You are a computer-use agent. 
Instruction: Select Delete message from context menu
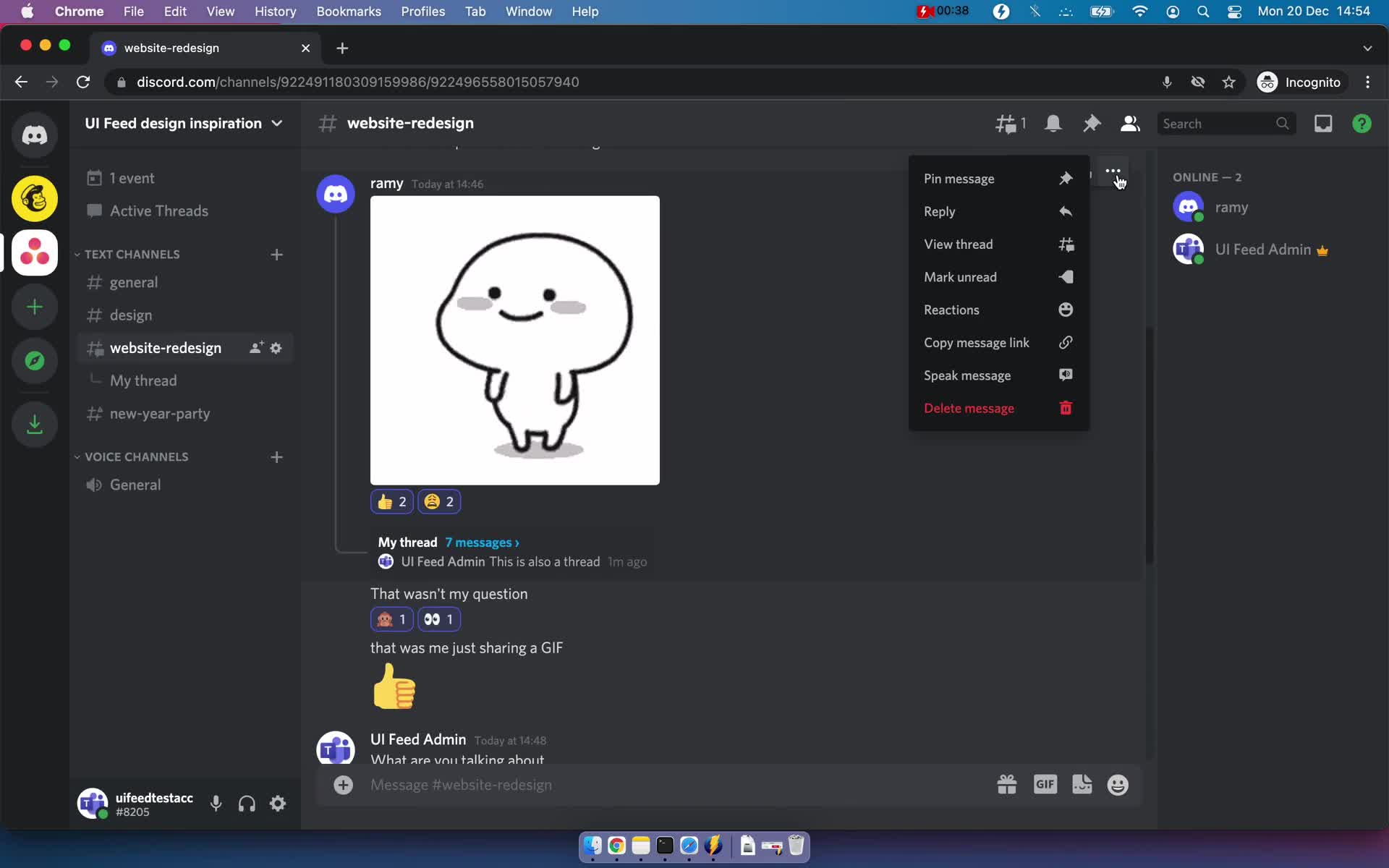pos(969,408)
